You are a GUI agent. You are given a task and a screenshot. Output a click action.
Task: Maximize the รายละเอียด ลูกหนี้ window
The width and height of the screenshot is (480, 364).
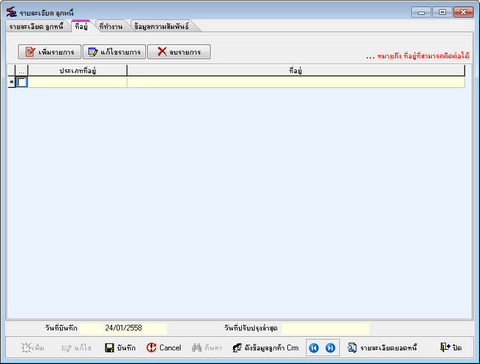point(442,12)
